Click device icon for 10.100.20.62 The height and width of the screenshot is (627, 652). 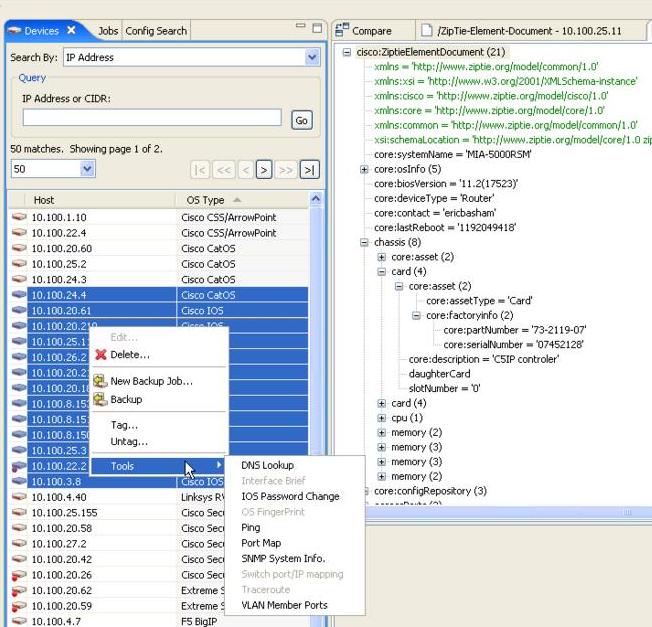click(x=19, y=591)
